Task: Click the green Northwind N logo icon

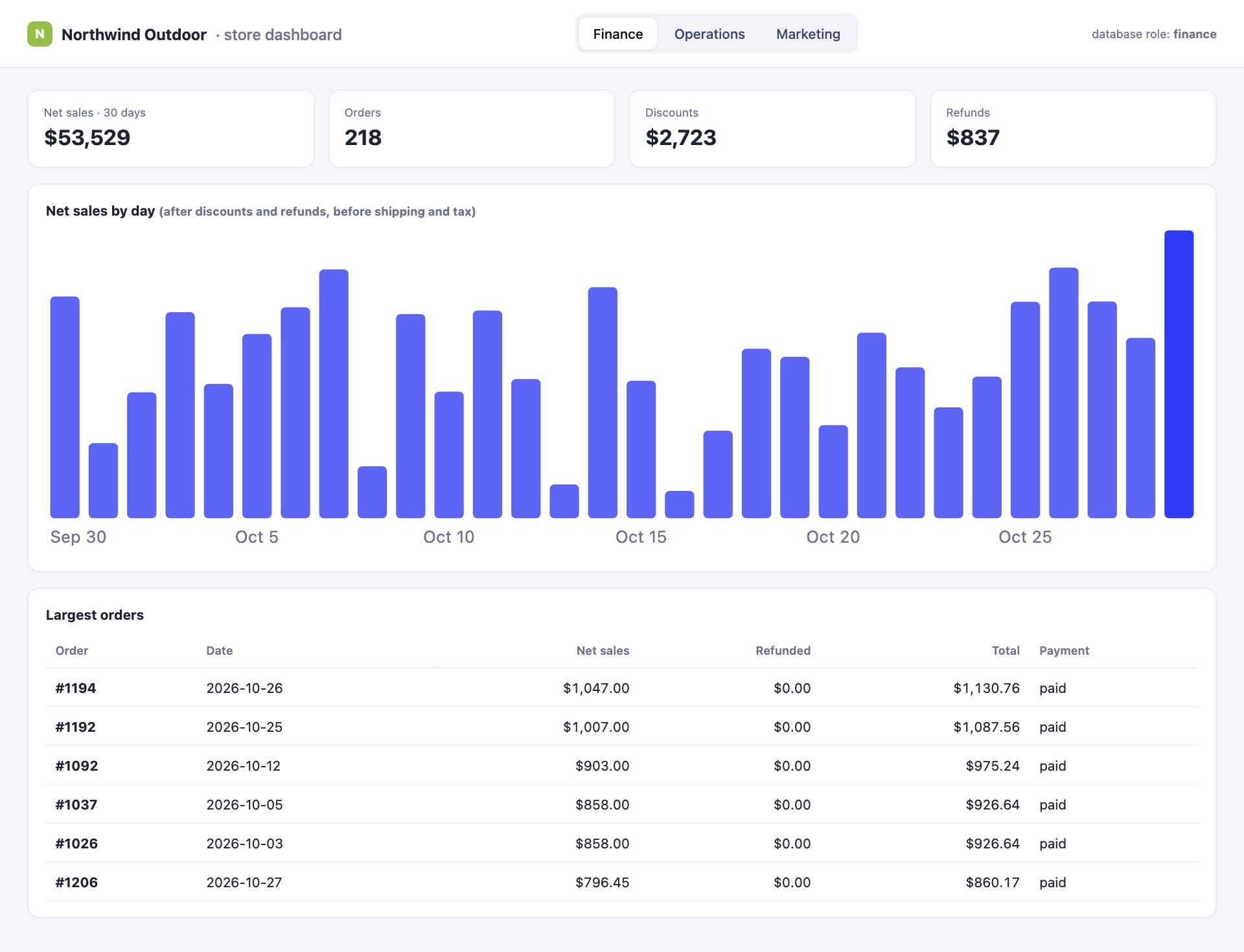Action: click(x=40, y=34)
